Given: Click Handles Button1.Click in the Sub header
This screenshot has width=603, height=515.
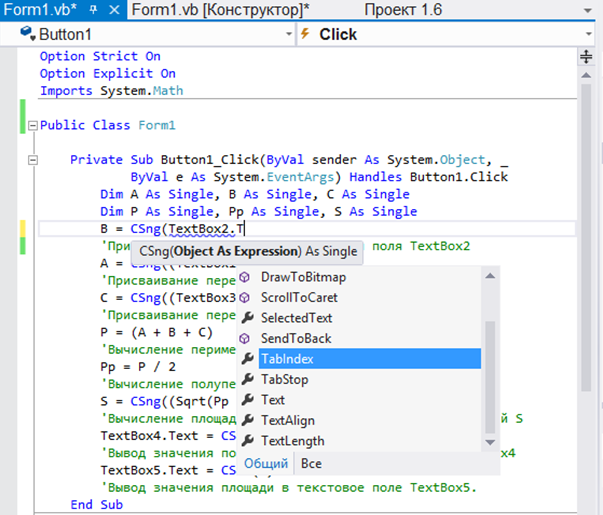Looking at the screenshot, I should (428, 177).
